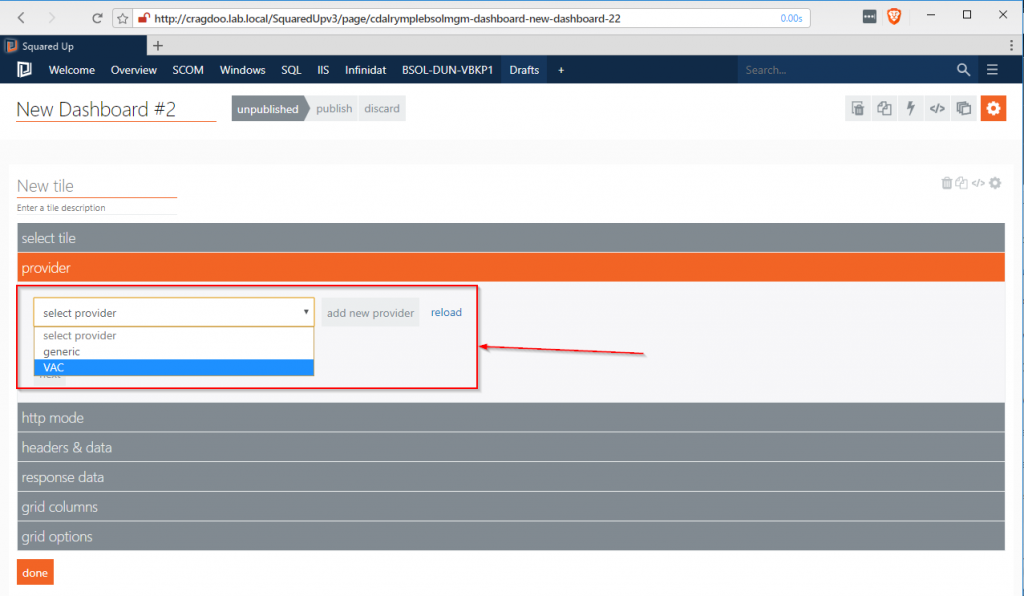Click the reload link
The image size is (1024, 596).
[446, 312]
